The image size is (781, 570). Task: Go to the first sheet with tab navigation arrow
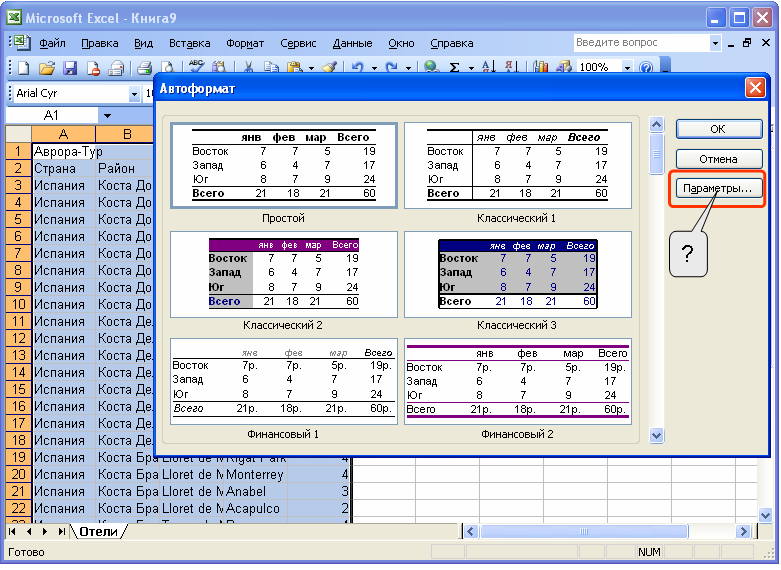pos(12,531)
